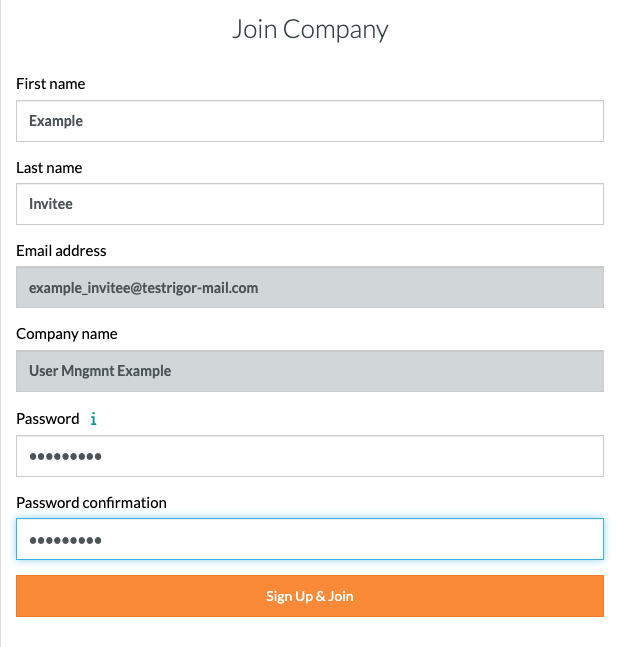Click the "Password confirmation" label
The height and width of the screenshot is (647, 619).
[x=91, y=502]
